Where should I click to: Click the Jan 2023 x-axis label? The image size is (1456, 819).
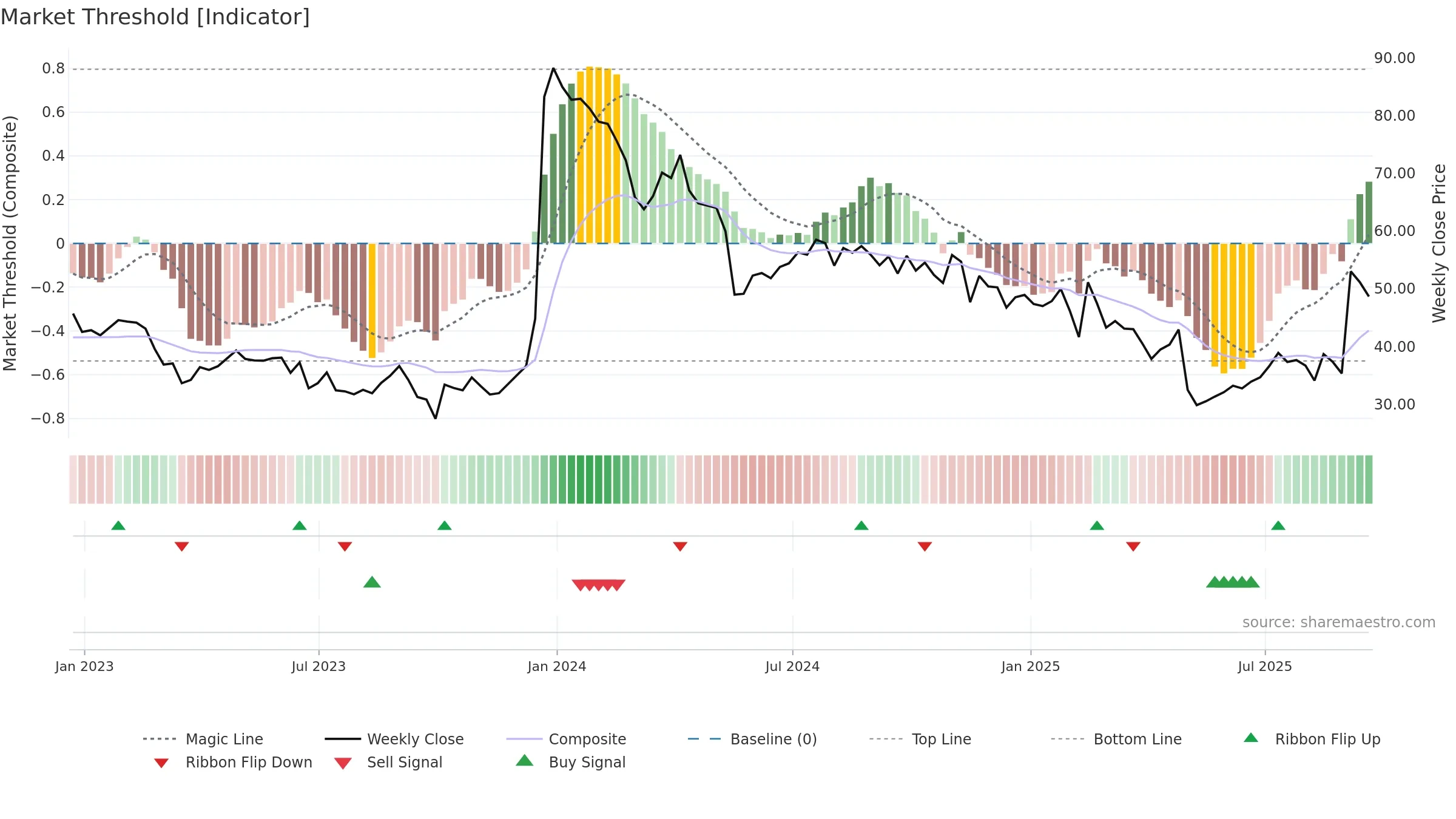point(84,667)
